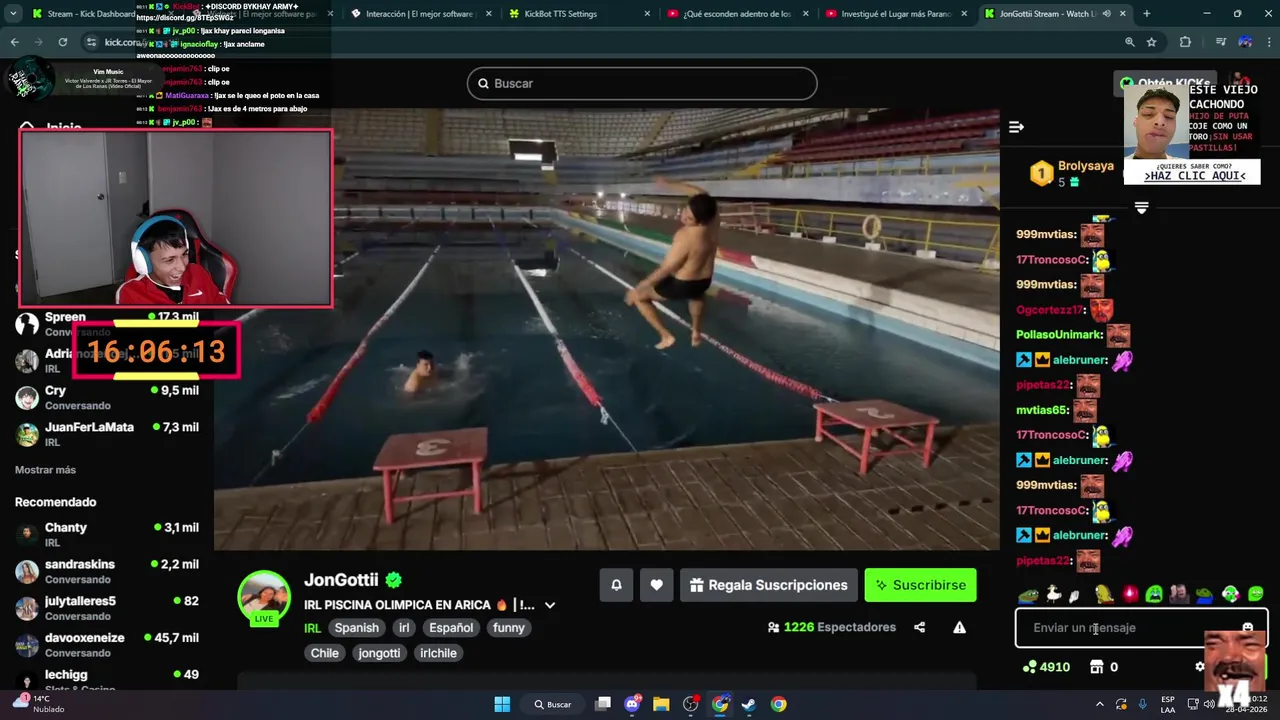Image resolution: width=1280 pixels, height=720 pixels.
Task: Show hidden system tray icons chevron
Action: [x=1100, y=704]
